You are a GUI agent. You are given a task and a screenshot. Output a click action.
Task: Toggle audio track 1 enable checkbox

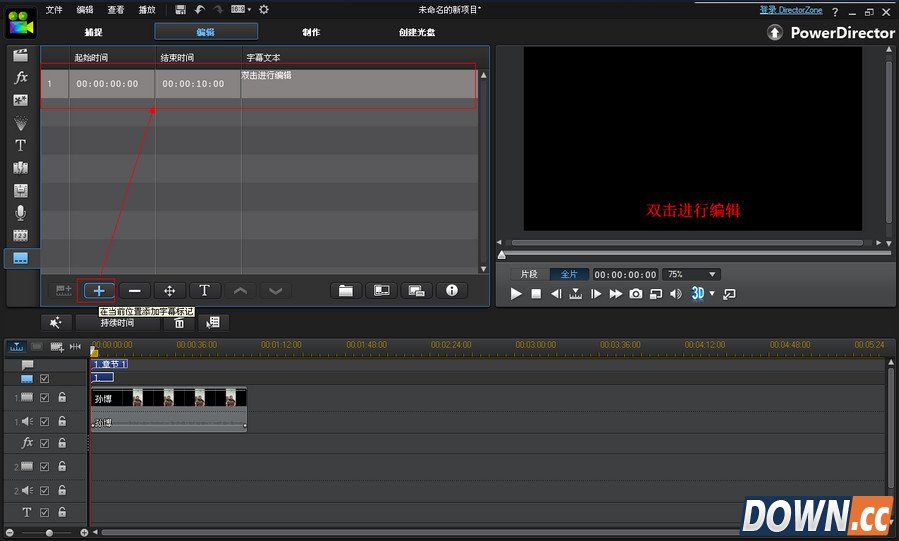(45, 422)
